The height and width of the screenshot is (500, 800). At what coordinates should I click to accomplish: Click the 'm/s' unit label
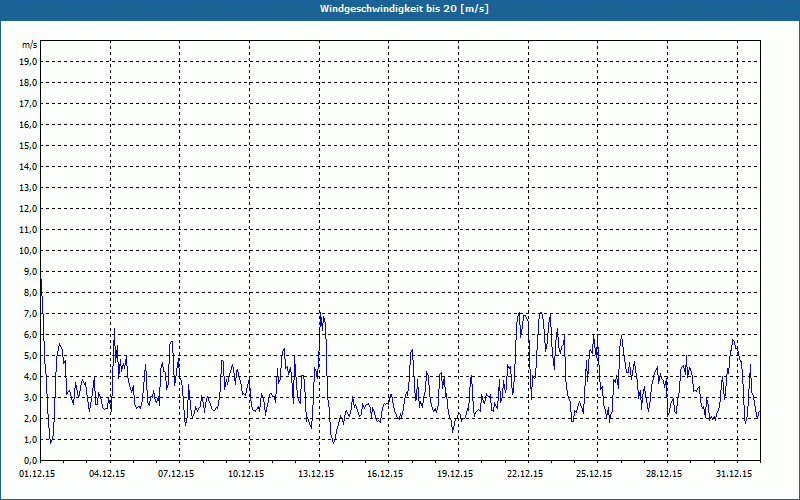(30, 45)
